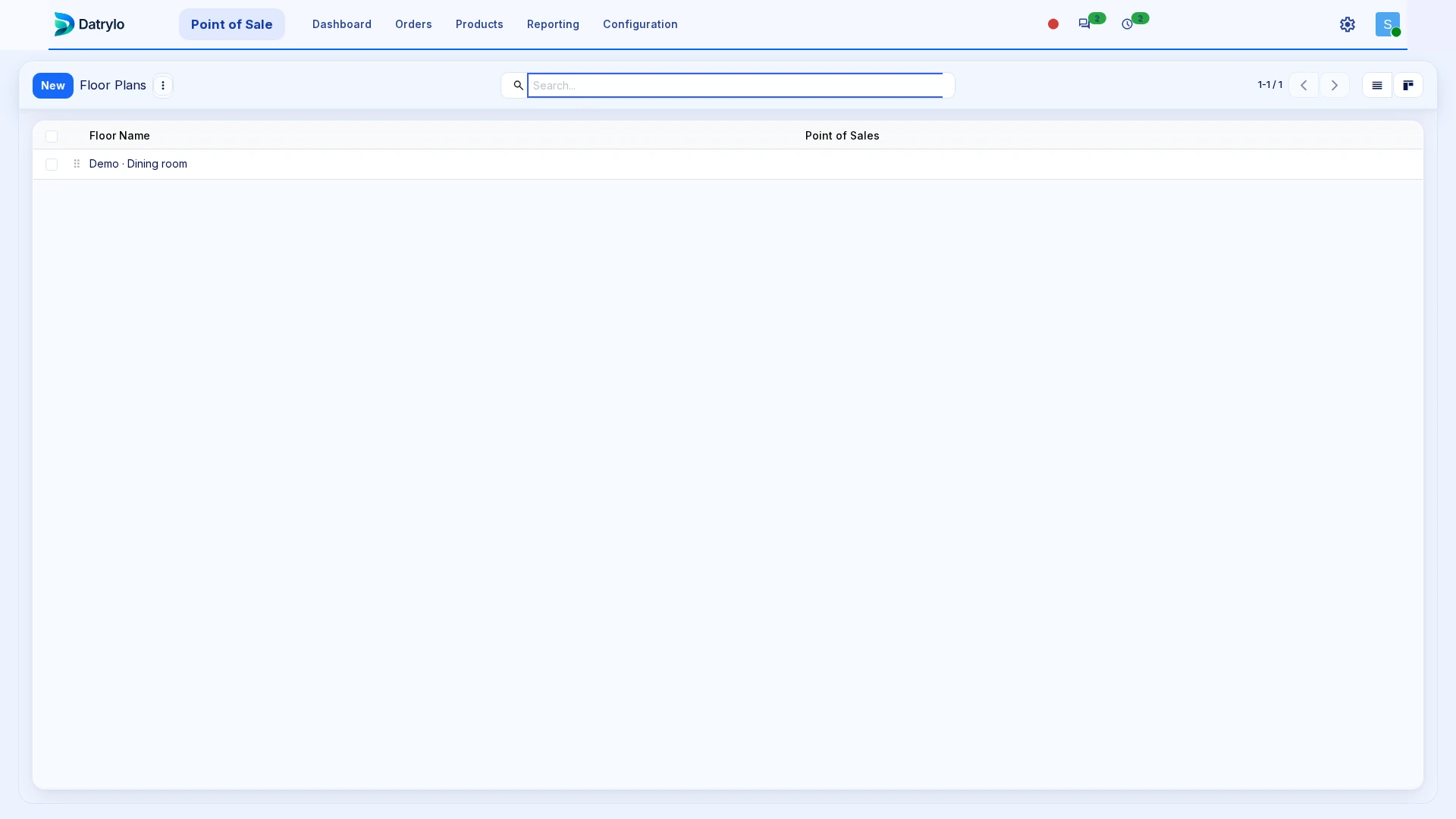Sort by Point of Sales column
Screen dimensions: 1456x819
[x=843, y=136]
